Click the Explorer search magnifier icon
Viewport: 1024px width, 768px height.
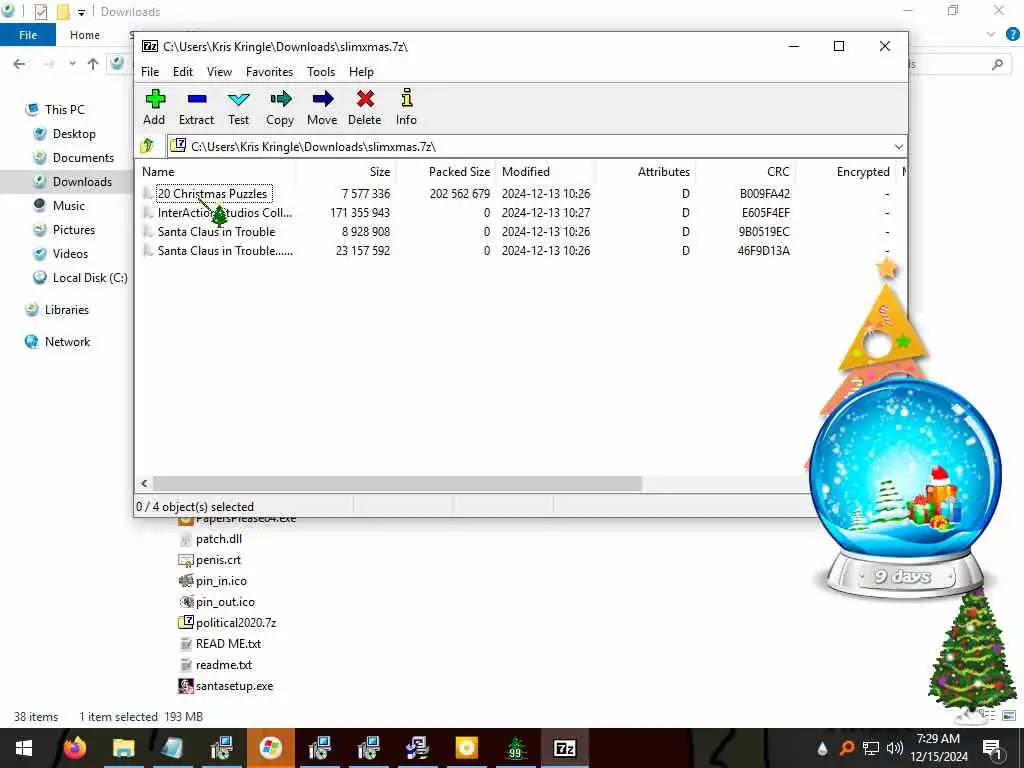point(997,64)
